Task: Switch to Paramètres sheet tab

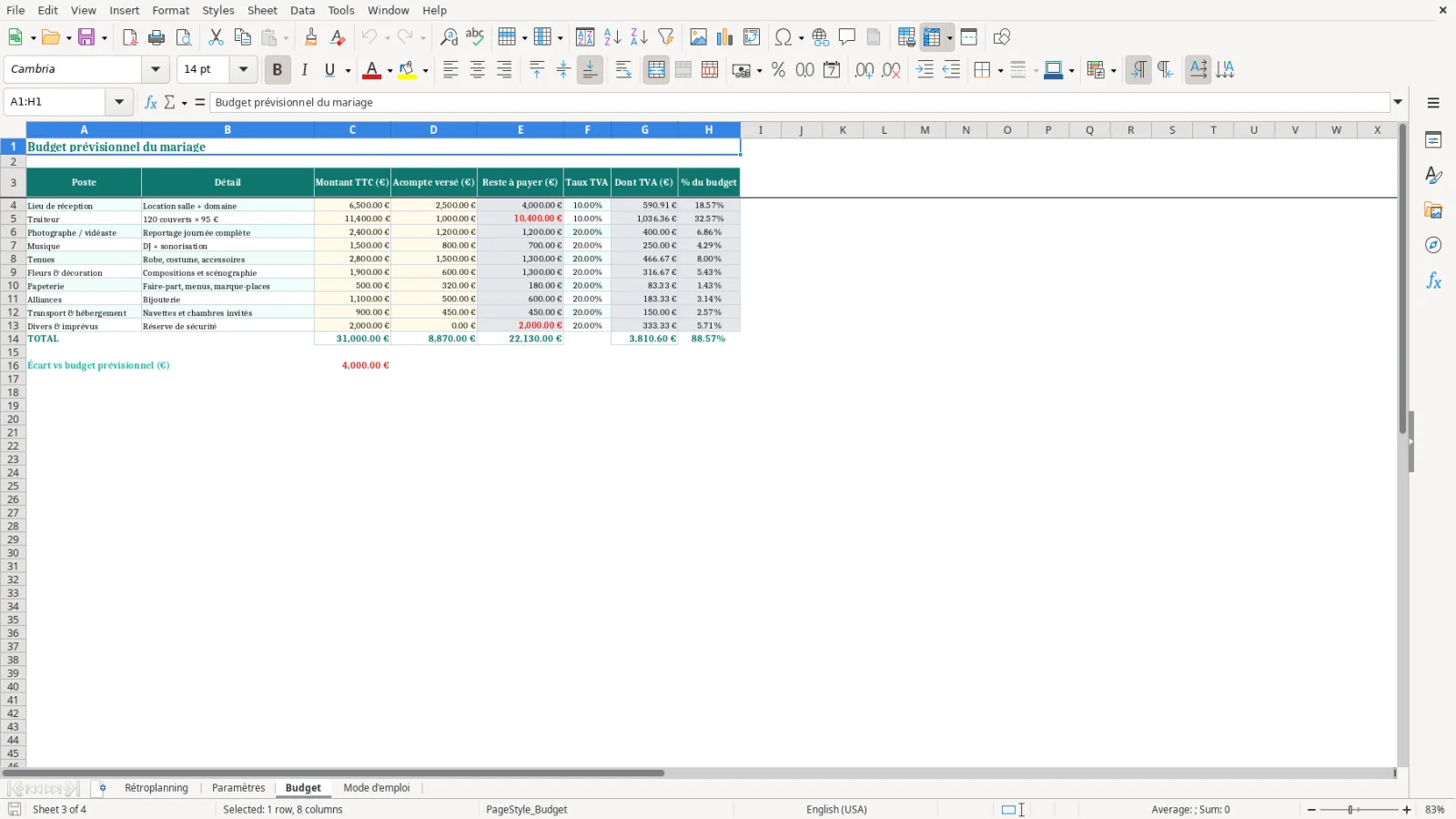Action: (238, 788)
